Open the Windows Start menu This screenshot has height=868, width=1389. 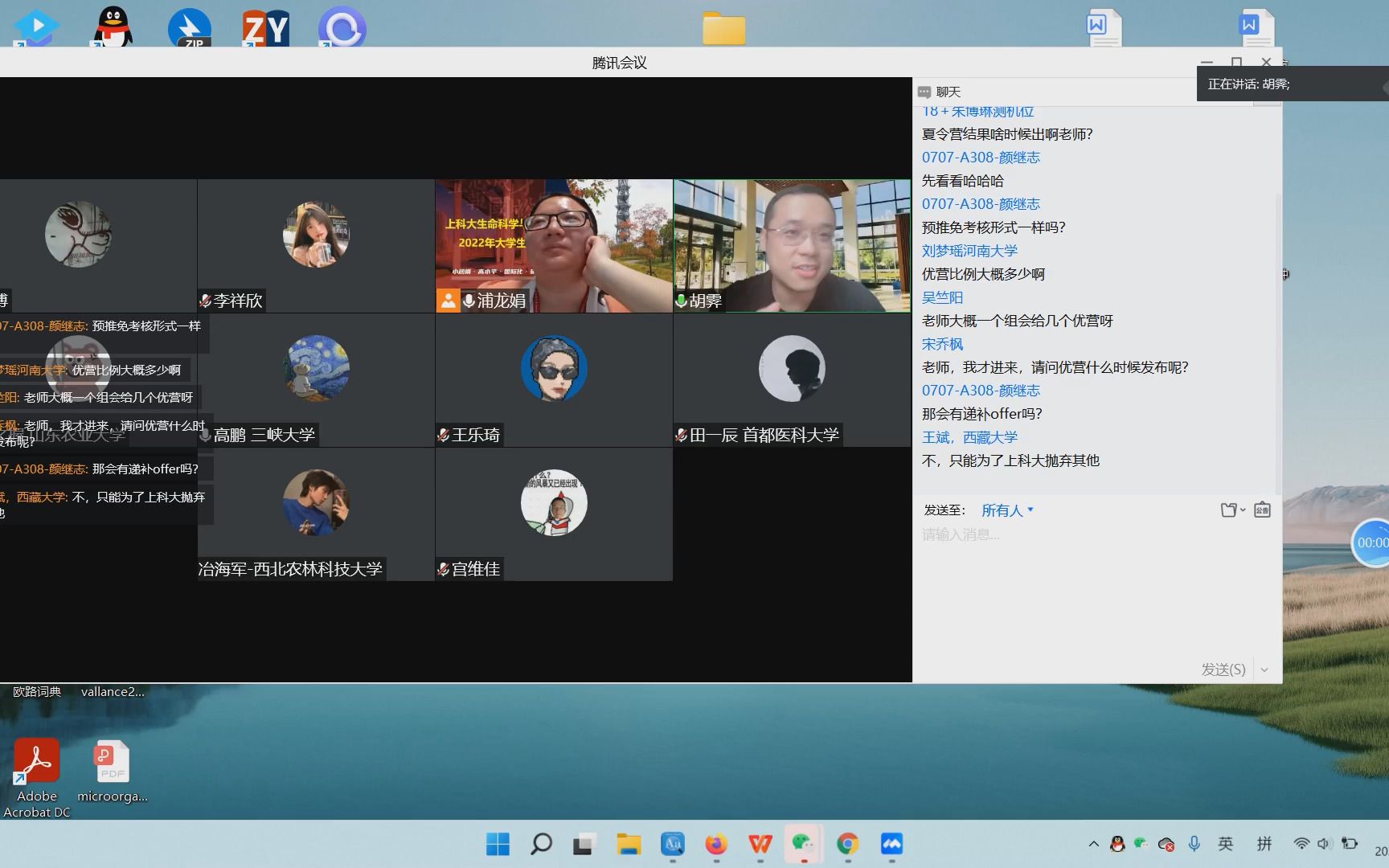tap(498, 844)
